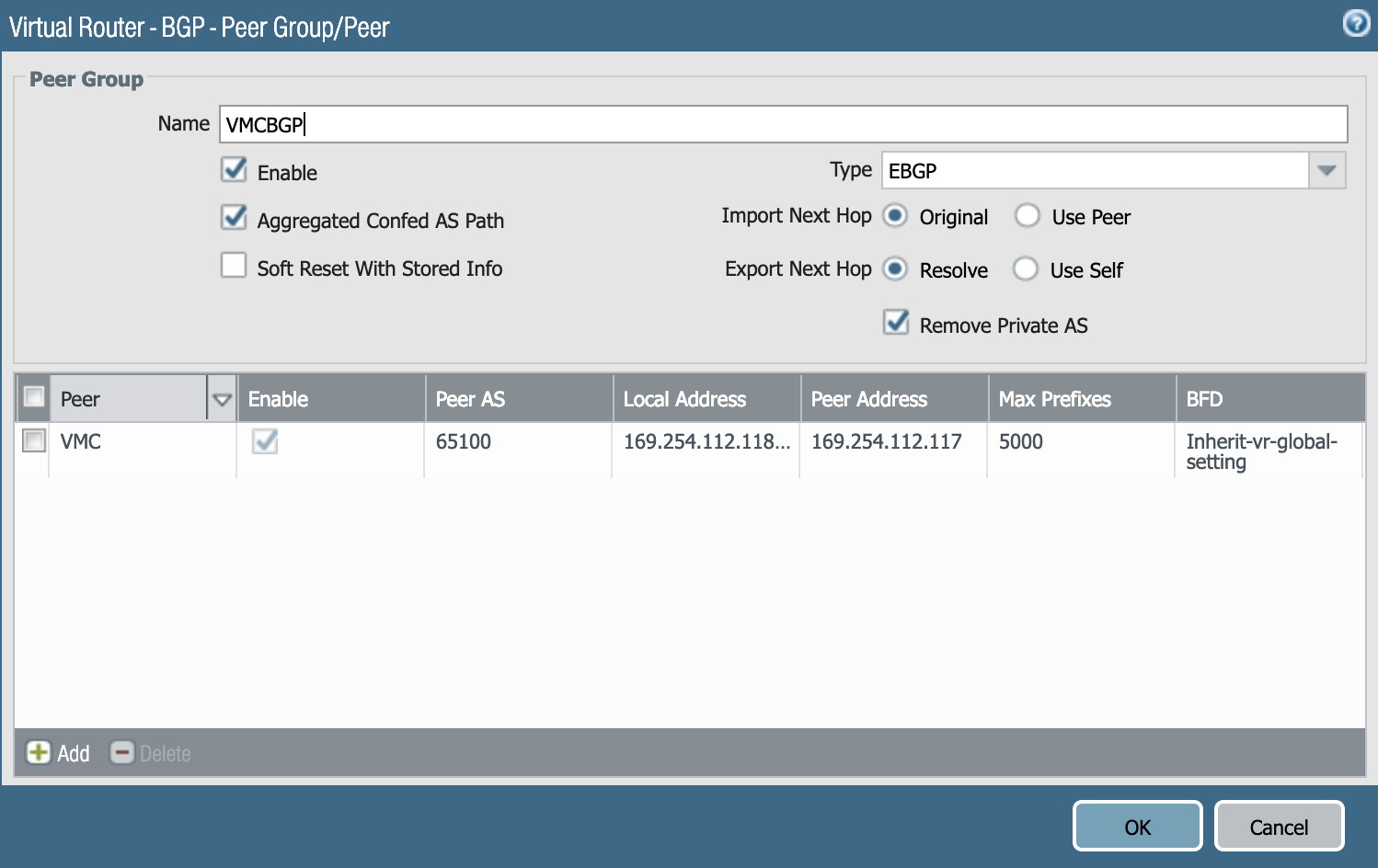Uncheck the Enable peer group checkbox
Viewport: 1378px width, 868px height.
[235, 170]
